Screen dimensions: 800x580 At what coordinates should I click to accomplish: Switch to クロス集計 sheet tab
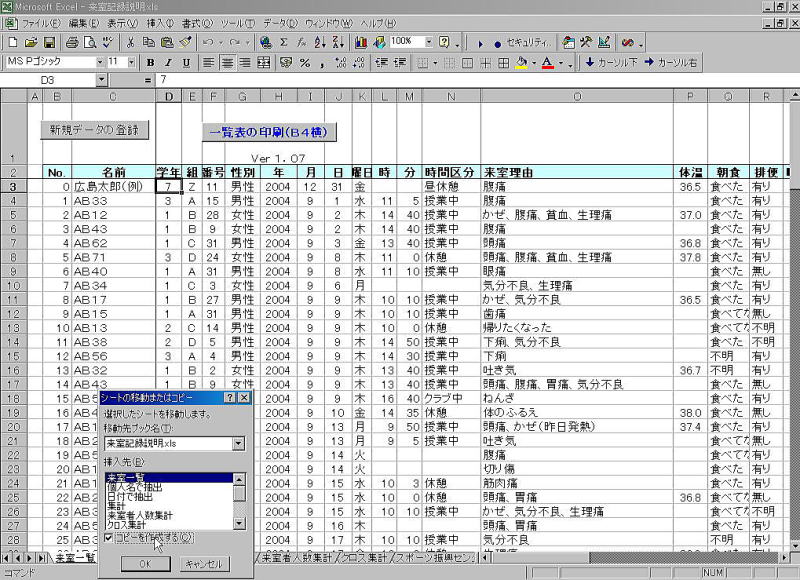364,558
